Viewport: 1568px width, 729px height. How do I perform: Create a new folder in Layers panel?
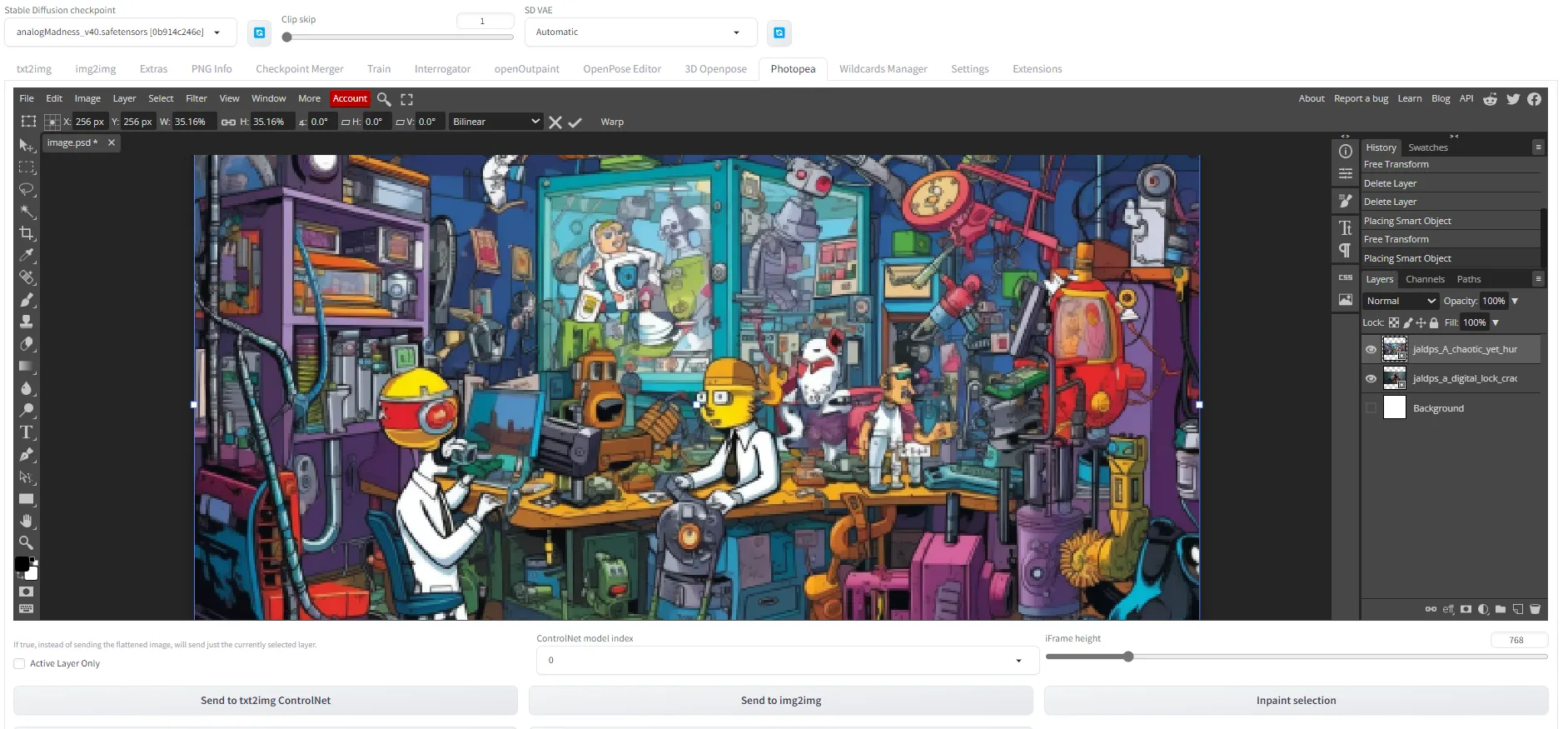[x=1501, y=609]
